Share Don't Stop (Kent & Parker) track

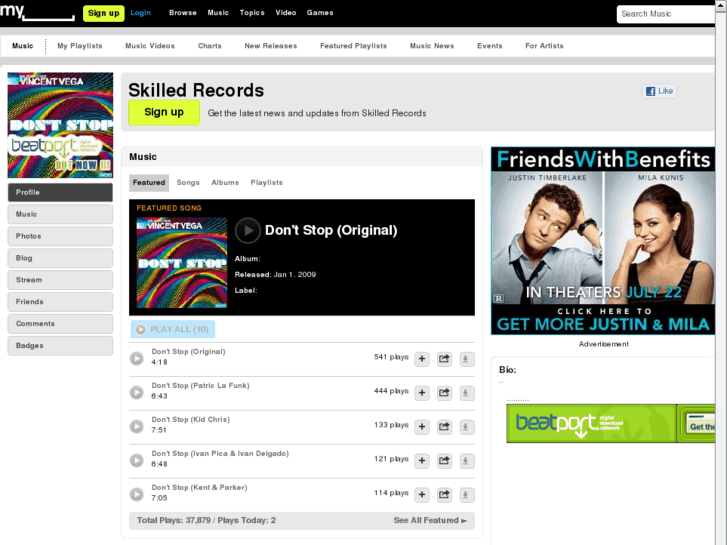point(444,495)
